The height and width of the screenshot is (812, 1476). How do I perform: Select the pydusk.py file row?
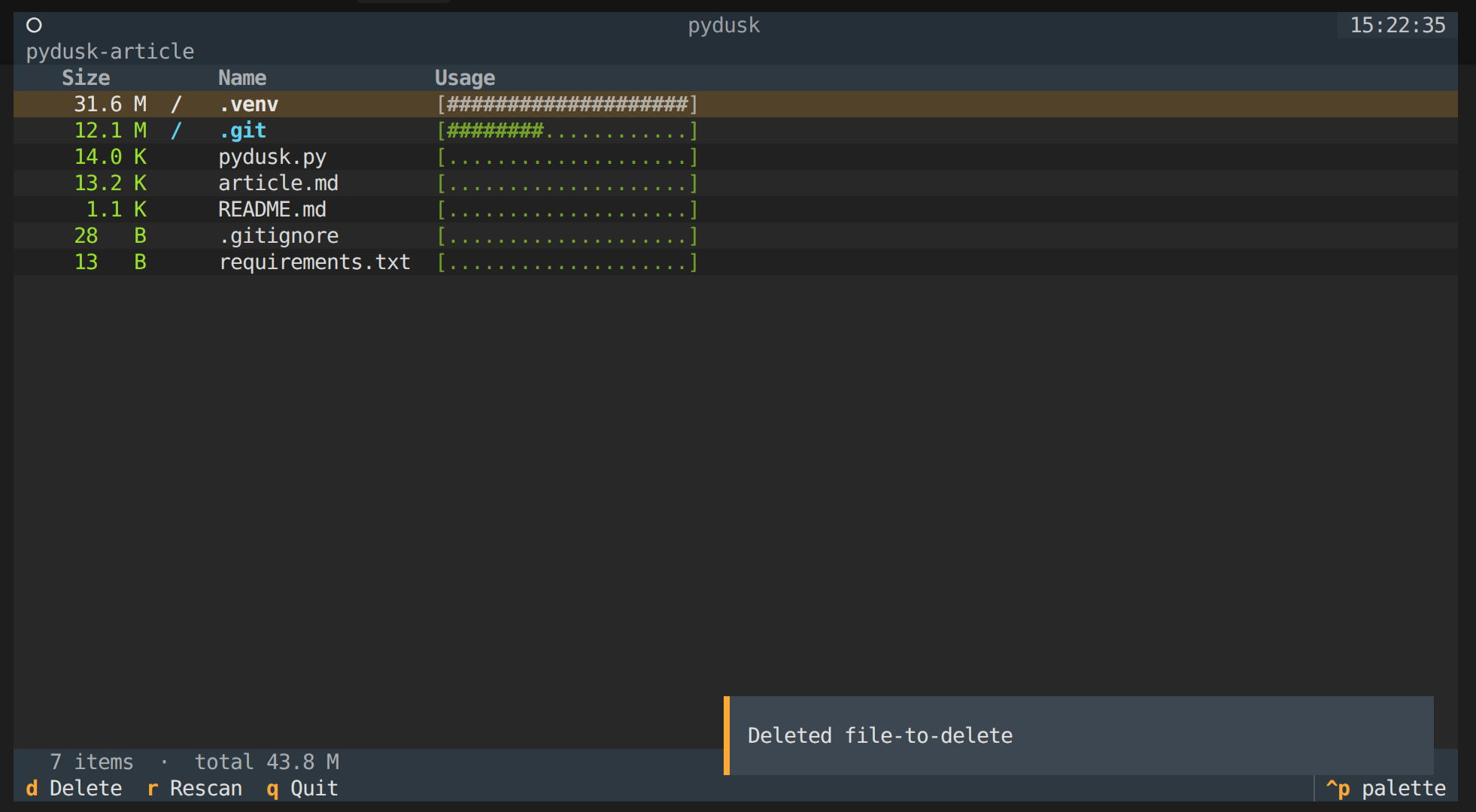pos(272,157)
